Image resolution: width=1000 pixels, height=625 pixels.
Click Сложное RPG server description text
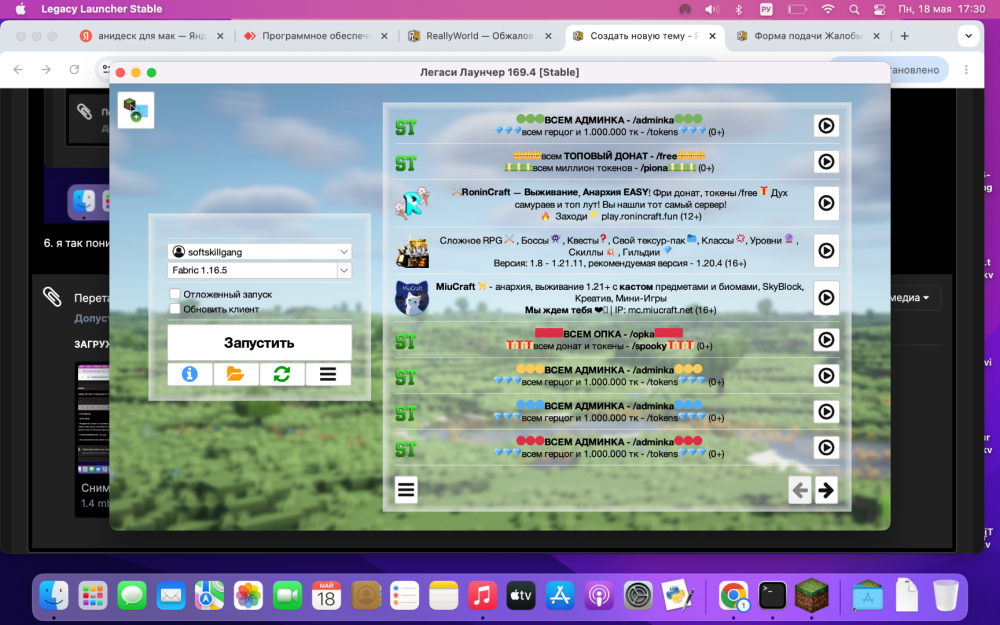620,251
